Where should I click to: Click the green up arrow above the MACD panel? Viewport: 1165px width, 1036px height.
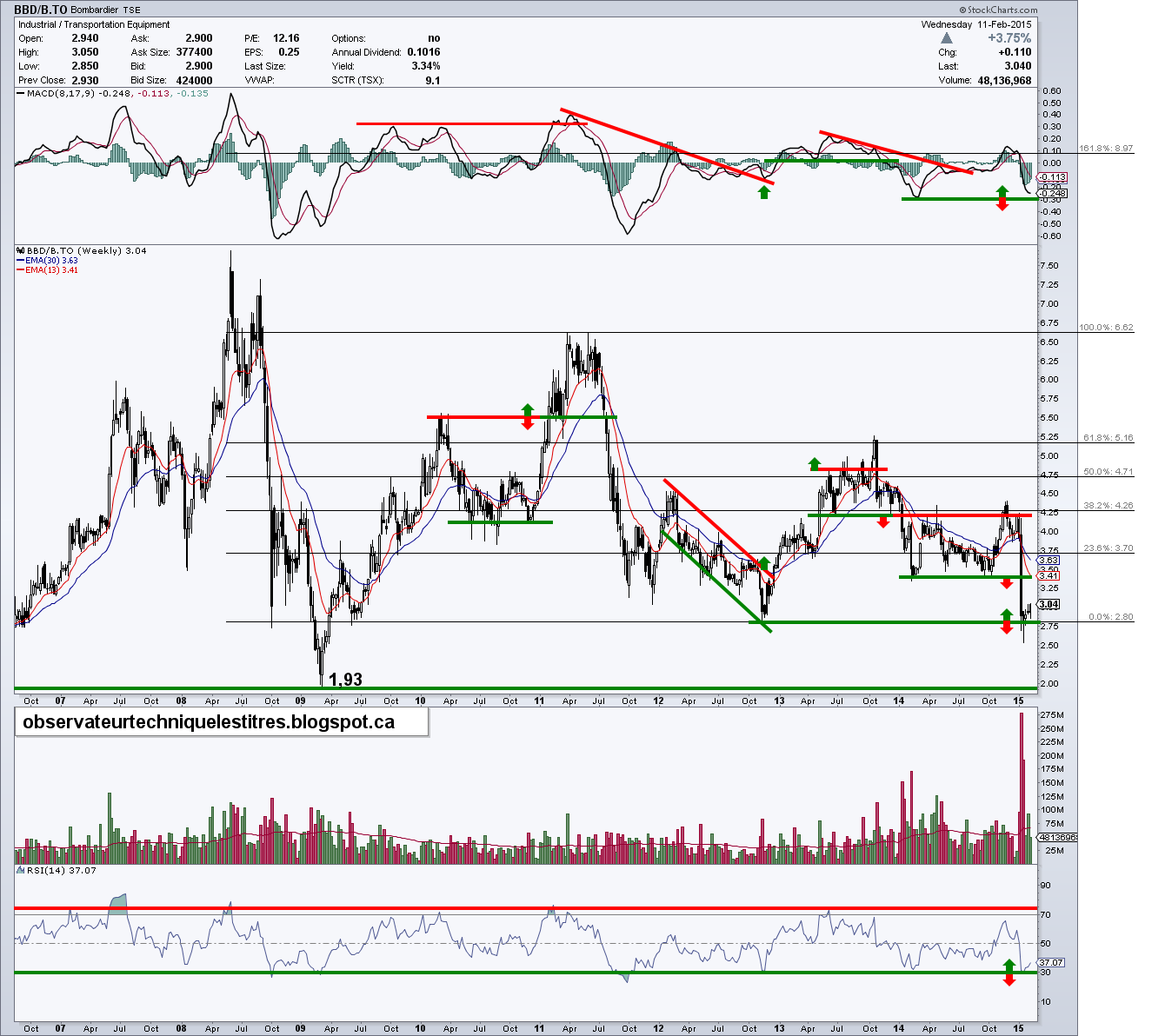point(763,191)
